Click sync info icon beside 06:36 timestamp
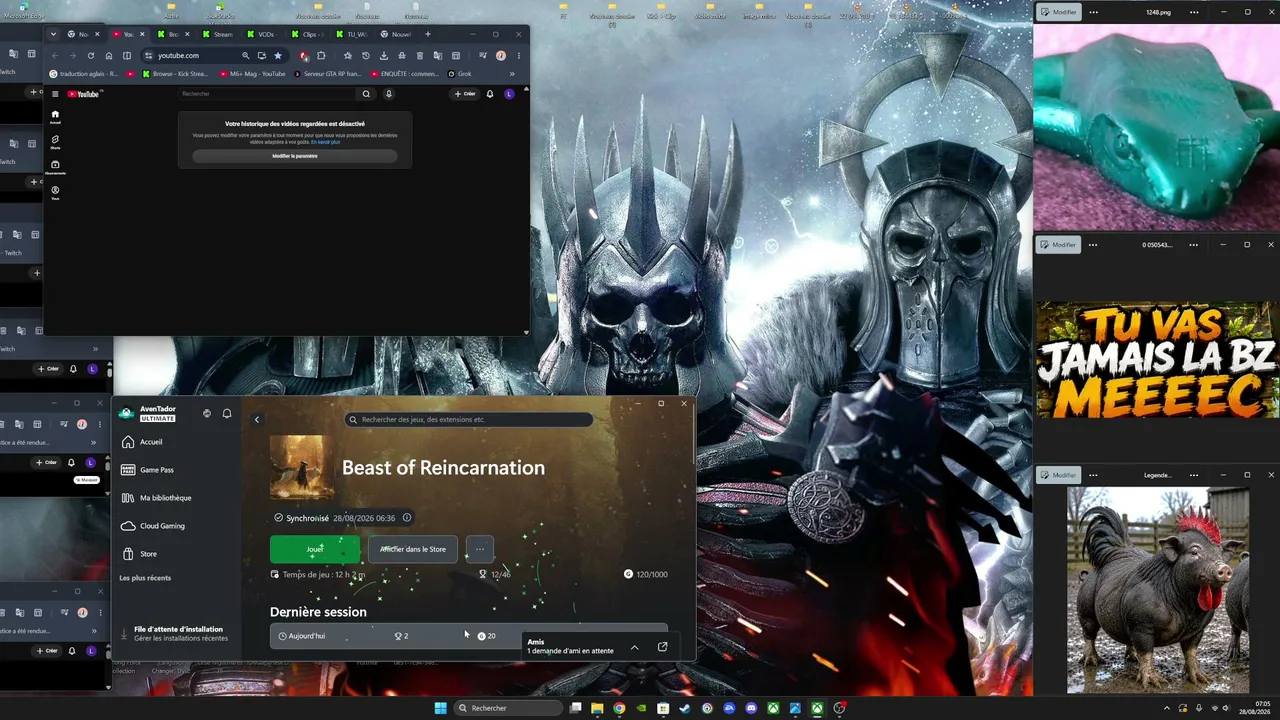Image resolution: width=1280 pixels, height=720 pixels. pyautogui.click(x=407, y=518)
